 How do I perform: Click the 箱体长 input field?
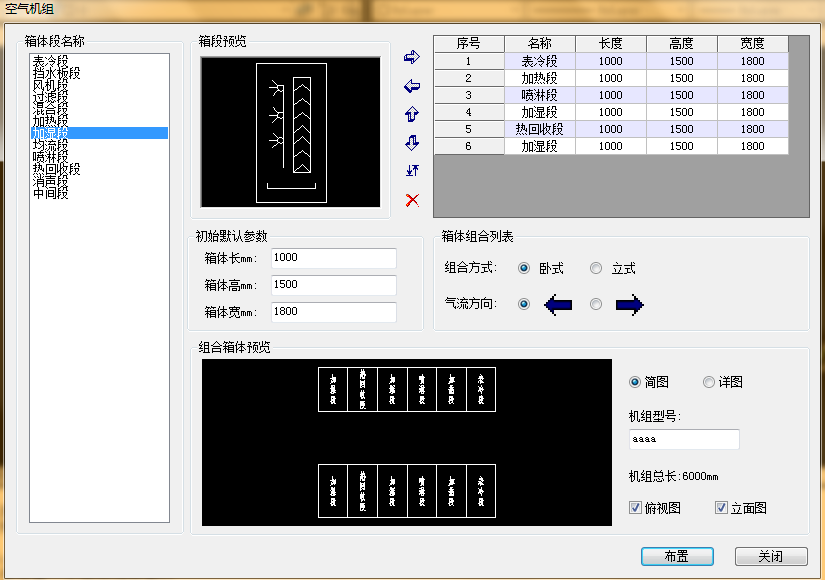(333, 258)
